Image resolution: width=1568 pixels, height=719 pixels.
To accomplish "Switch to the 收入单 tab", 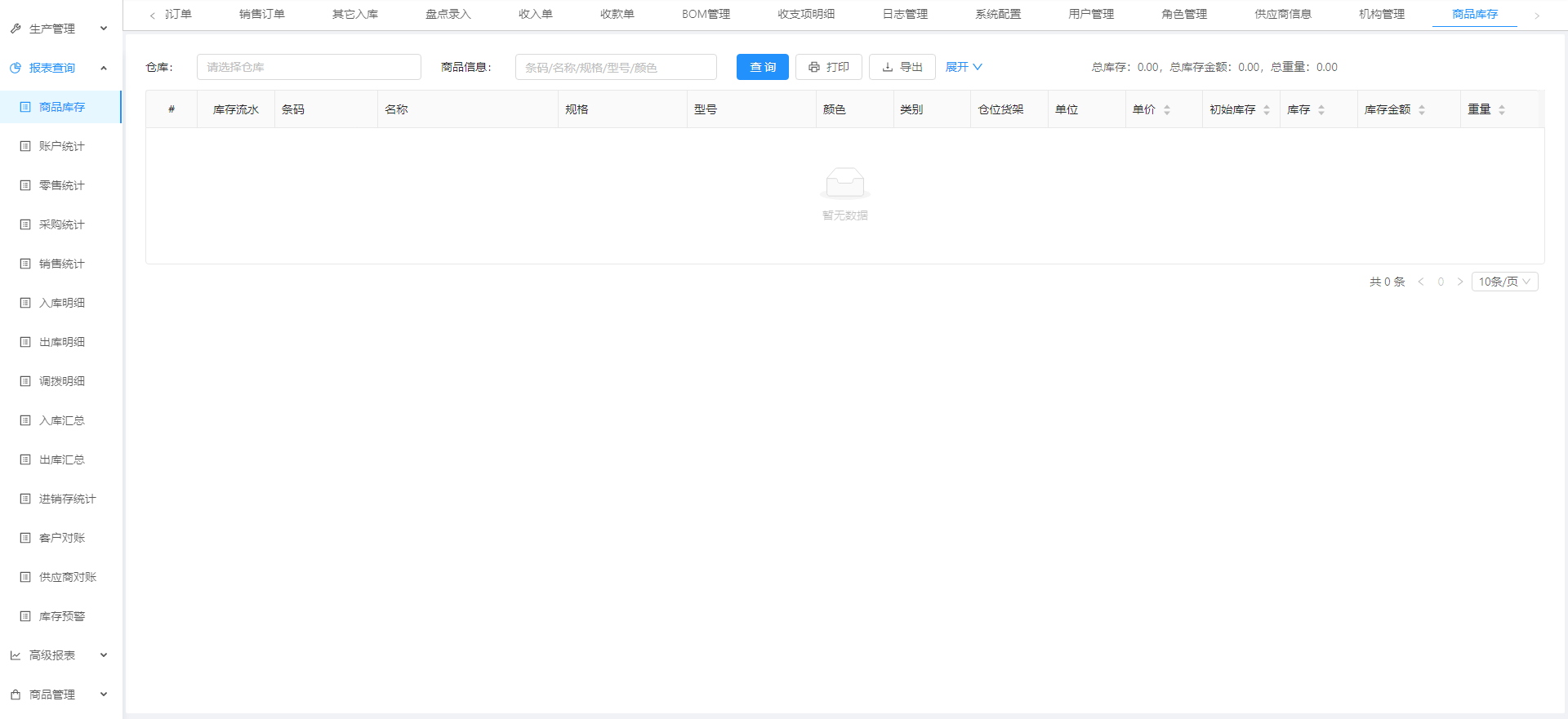I will [536, 14].
